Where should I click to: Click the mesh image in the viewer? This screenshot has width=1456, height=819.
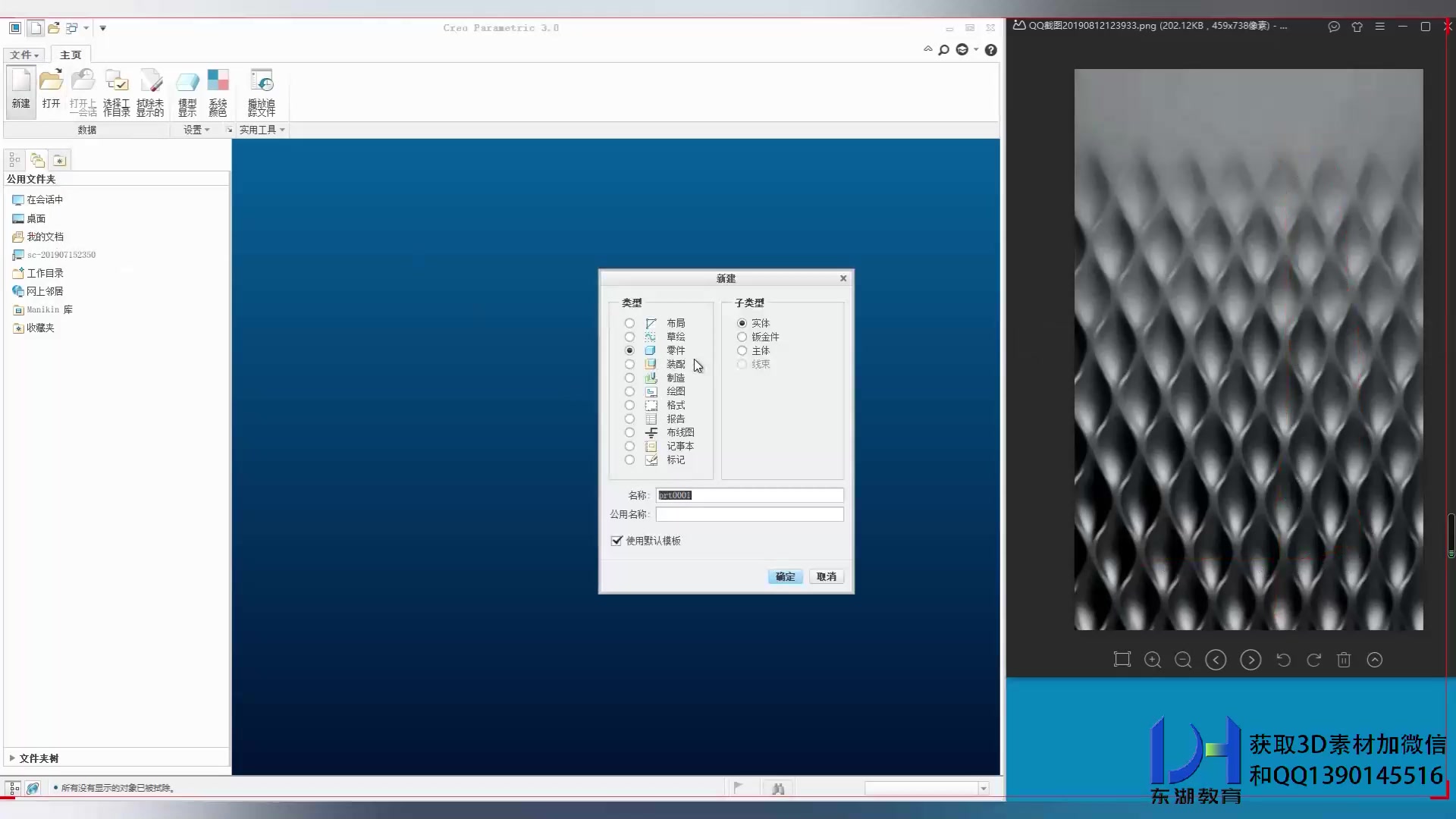point(1248,350)
